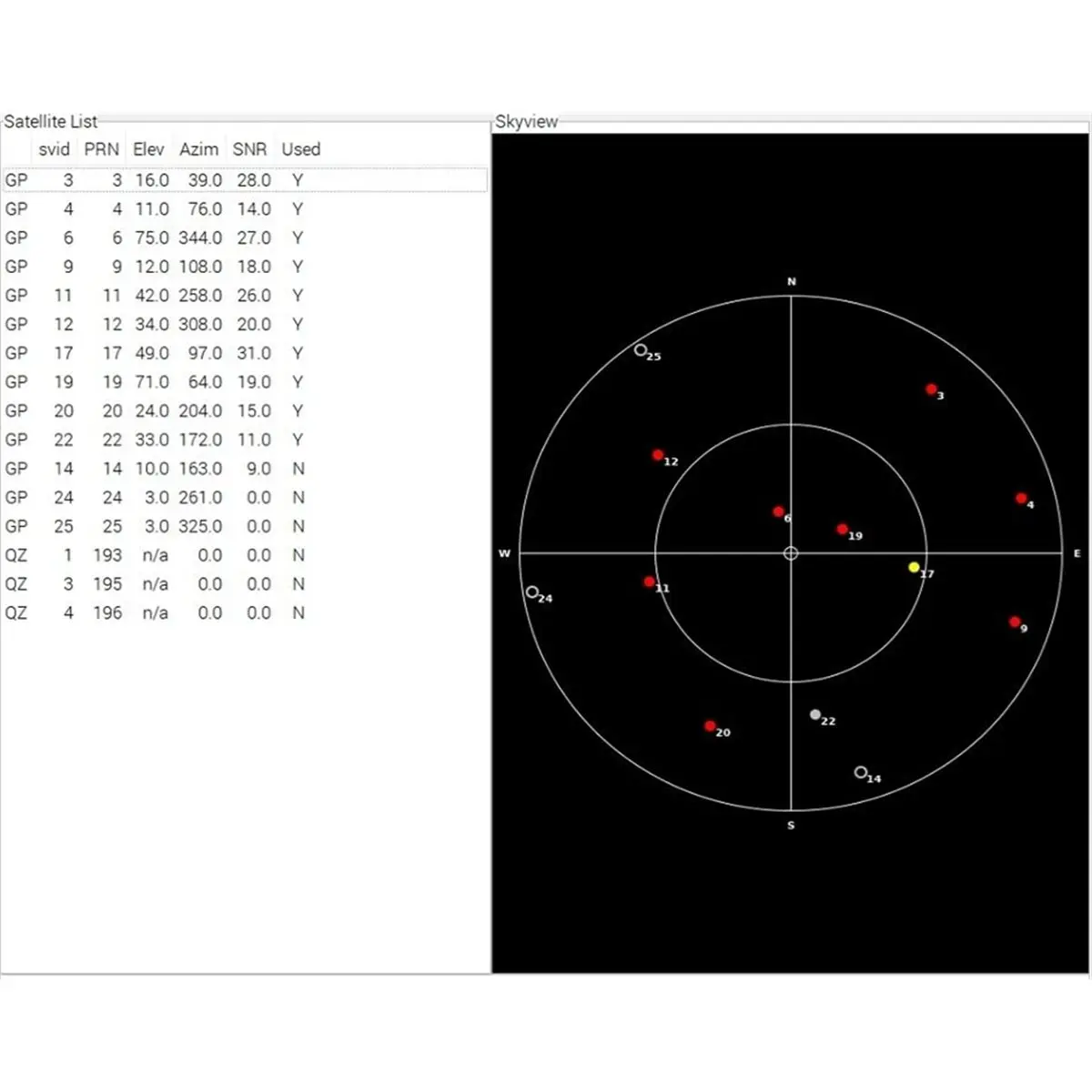The image size is (1092, 1092).
Task: Select GP svid 4 row
Action: click(245, 209)
